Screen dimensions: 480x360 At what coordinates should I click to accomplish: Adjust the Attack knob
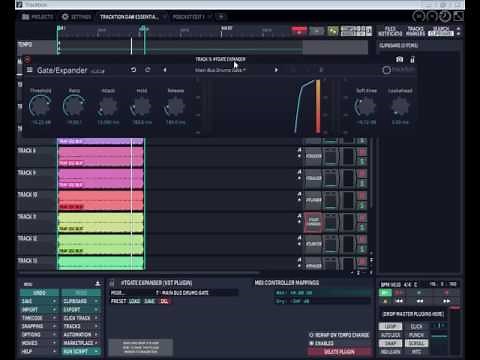[108, 106]
